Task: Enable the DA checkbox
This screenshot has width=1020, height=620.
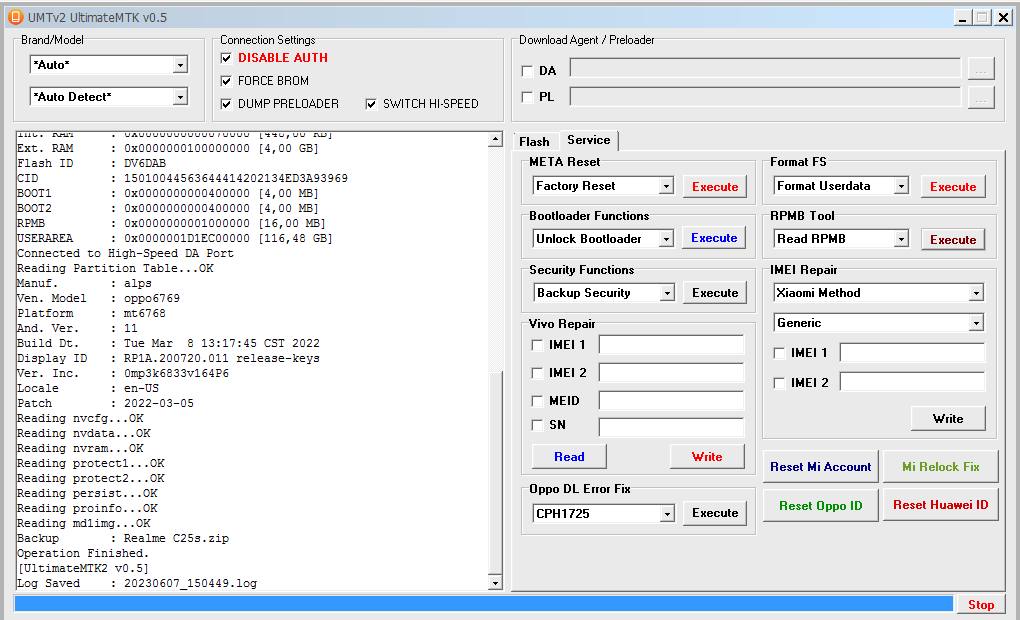Action: pyautogui.click(x=527, y=71)
